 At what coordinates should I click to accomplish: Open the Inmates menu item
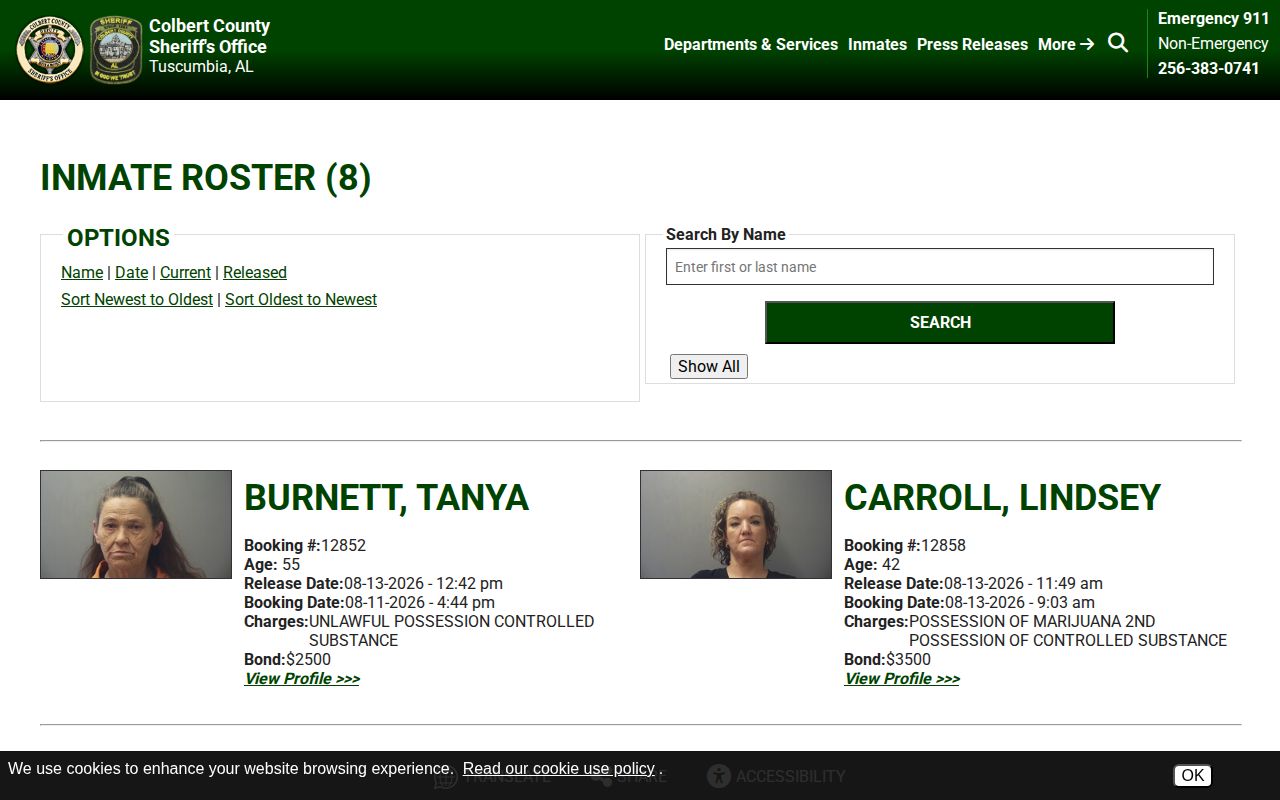[877, 44]
